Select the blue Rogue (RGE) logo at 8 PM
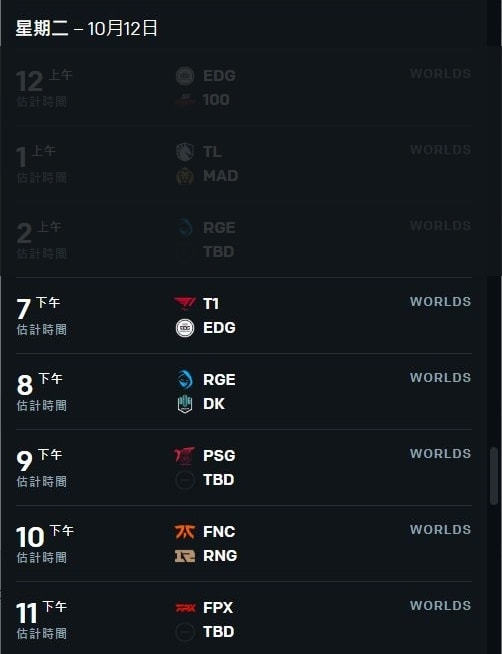Screen dimensions: 502x654 coord(185,380)
